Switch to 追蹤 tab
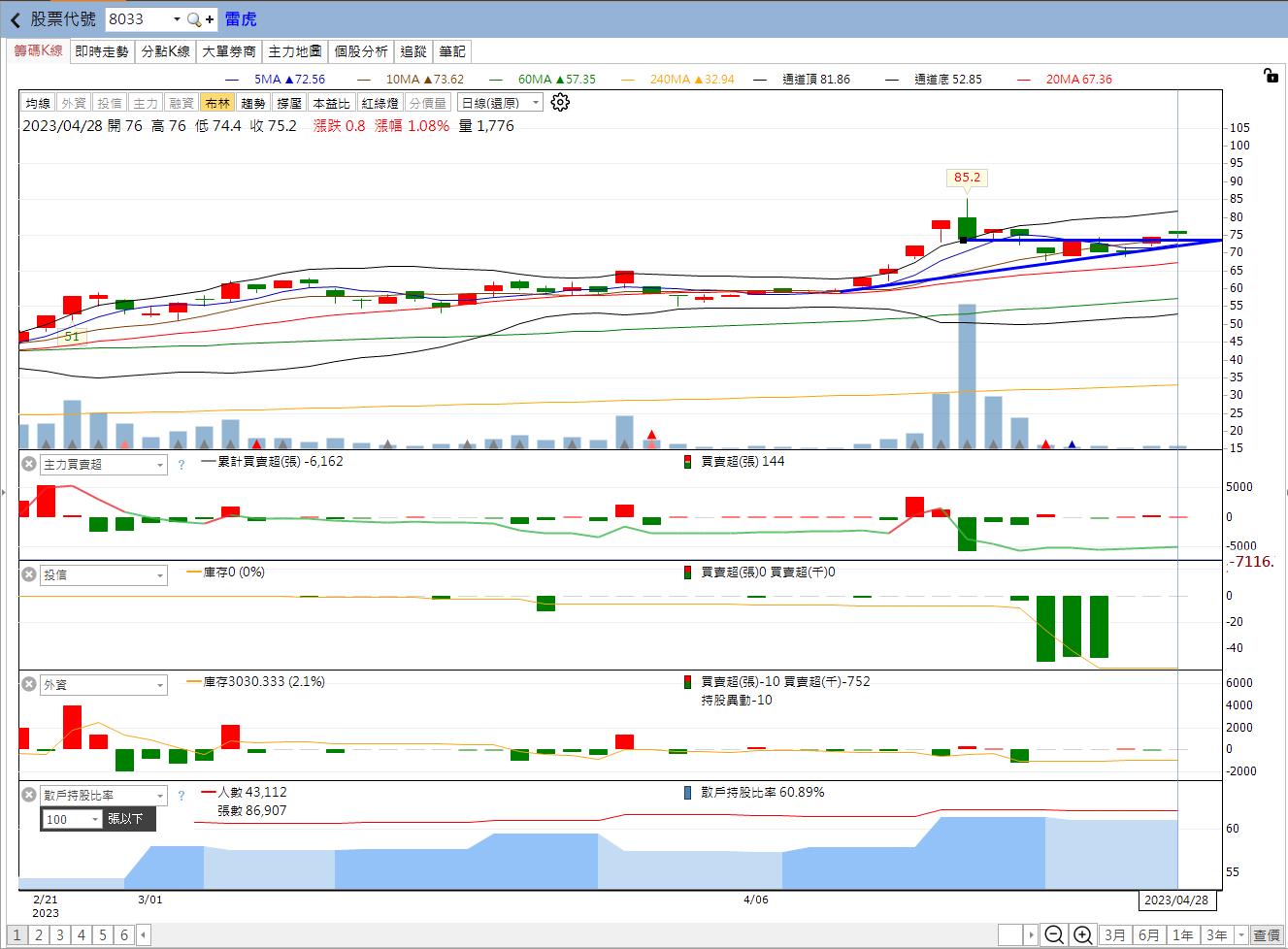Viewport: 1288px width, 949px height. coord(413,51)
